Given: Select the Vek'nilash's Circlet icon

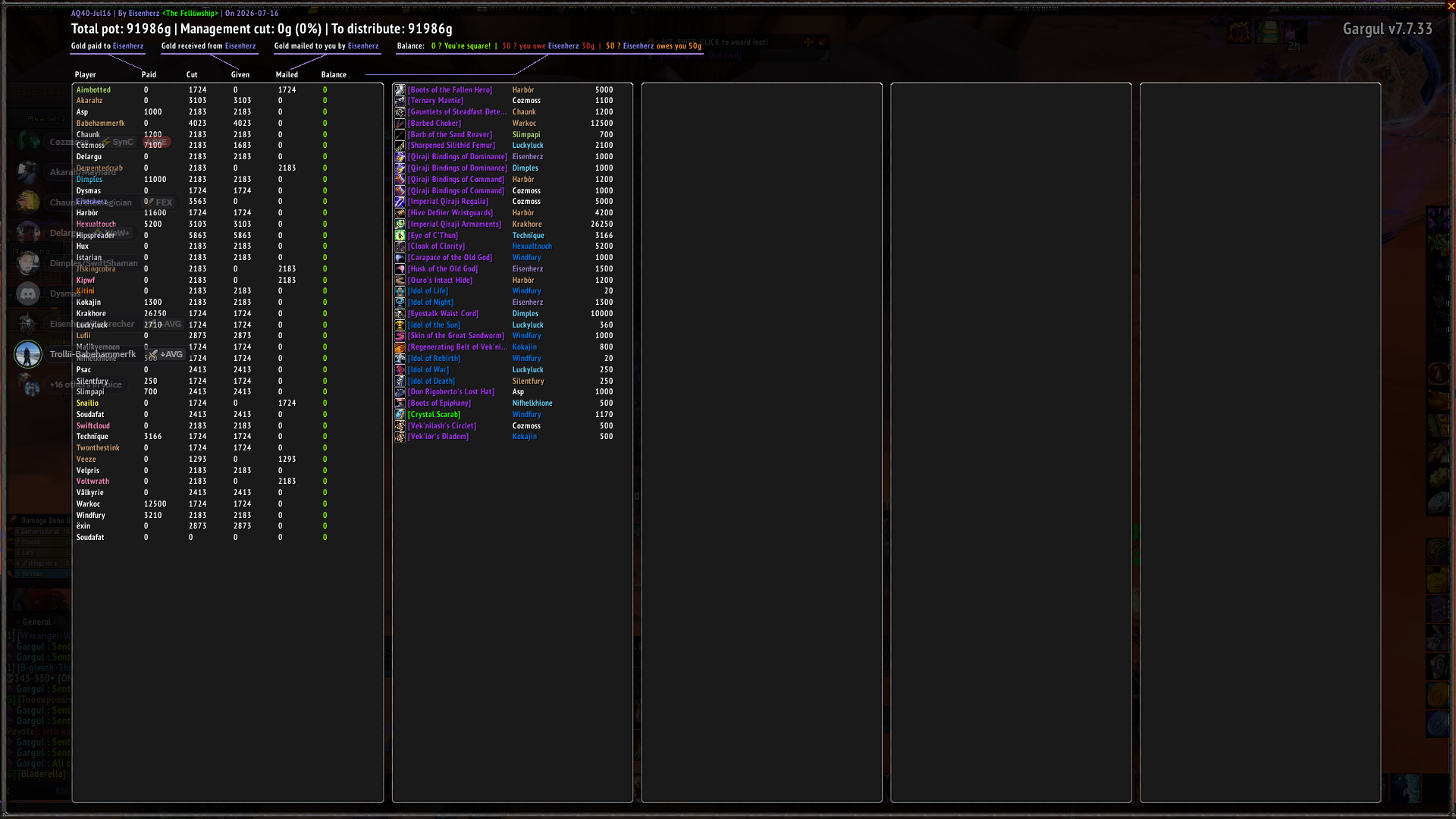Looking at the screenshot, I should click(400, 425).
